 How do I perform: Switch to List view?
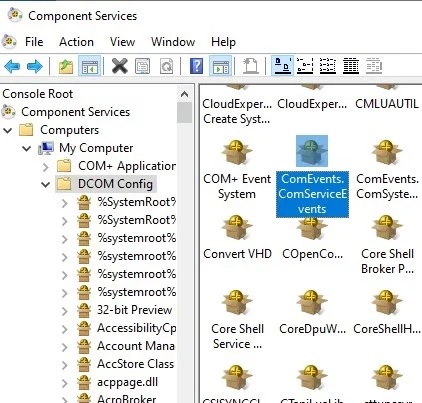328,66
